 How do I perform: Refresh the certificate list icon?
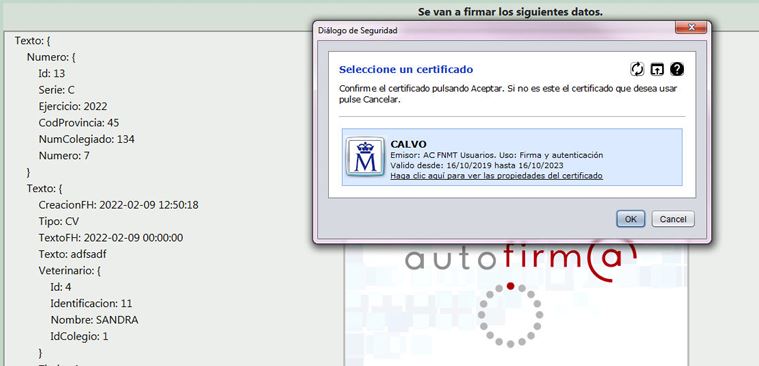click(x=638, y=69)
